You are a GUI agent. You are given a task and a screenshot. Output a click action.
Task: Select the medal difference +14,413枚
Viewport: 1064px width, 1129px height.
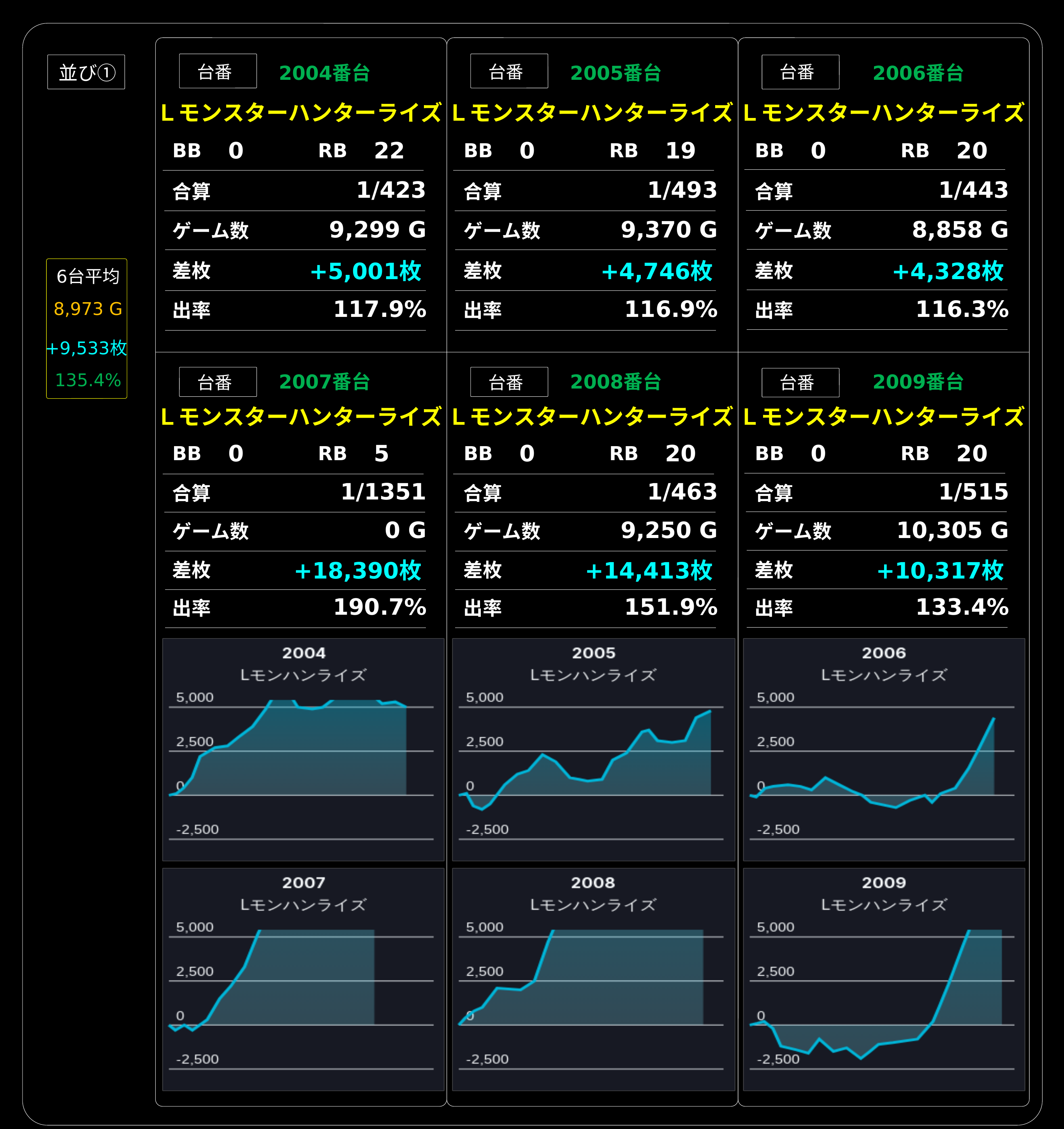click(x=649, y=570)
